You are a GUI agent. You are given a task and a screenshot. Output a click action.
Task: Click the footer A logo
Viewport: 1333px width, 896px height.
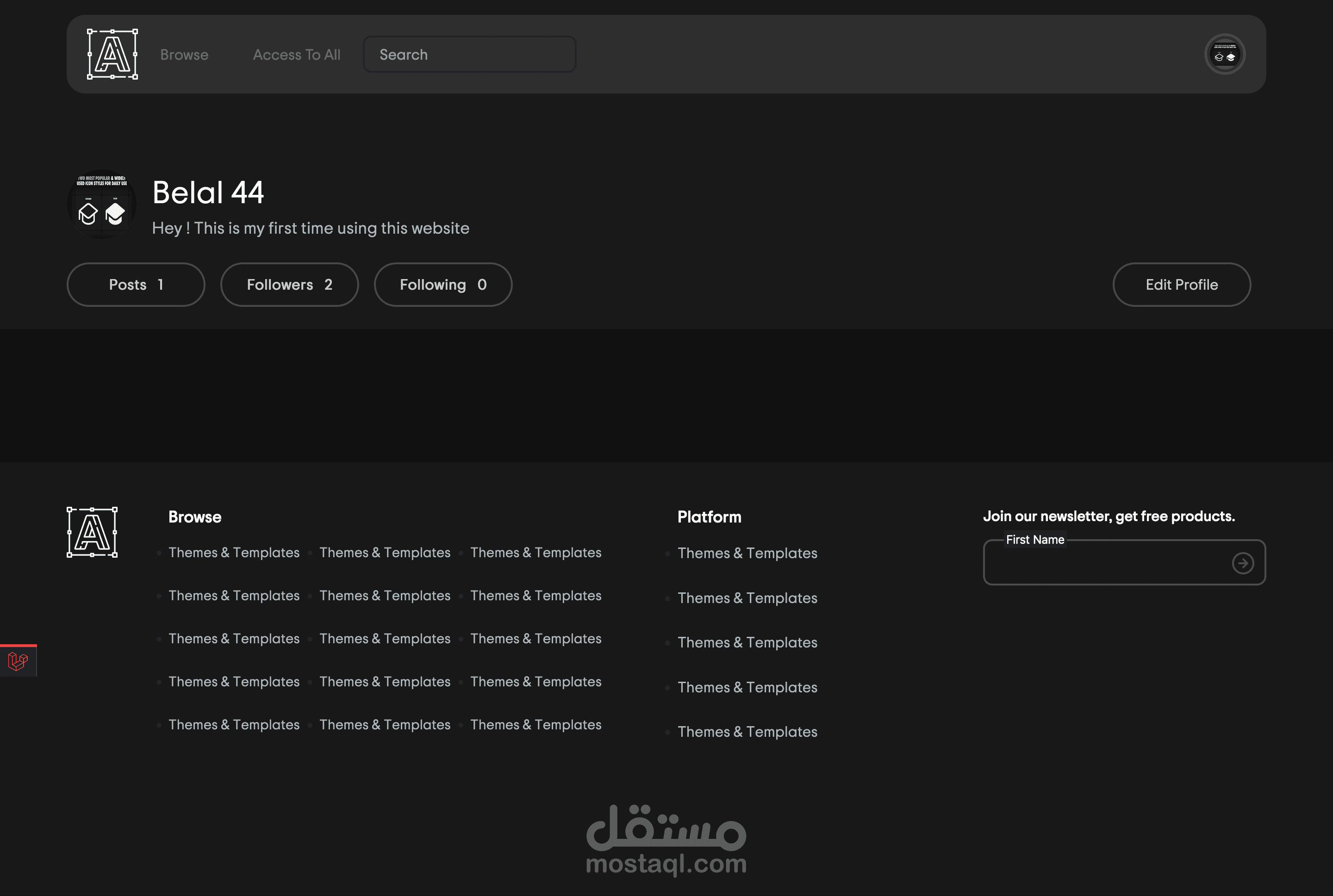[x=92, y=532]
